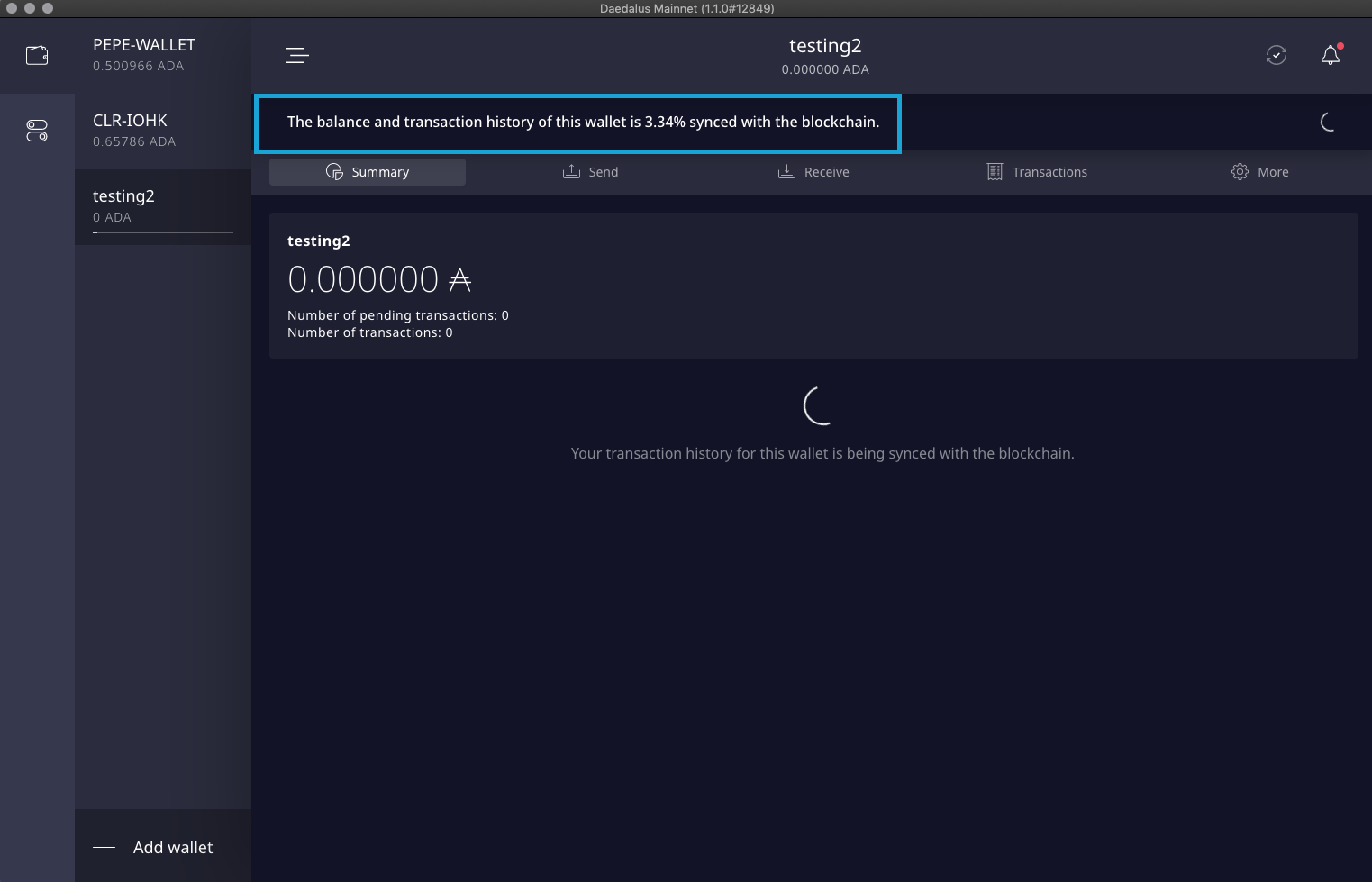Click the More gear icon

click(1240, 172)
